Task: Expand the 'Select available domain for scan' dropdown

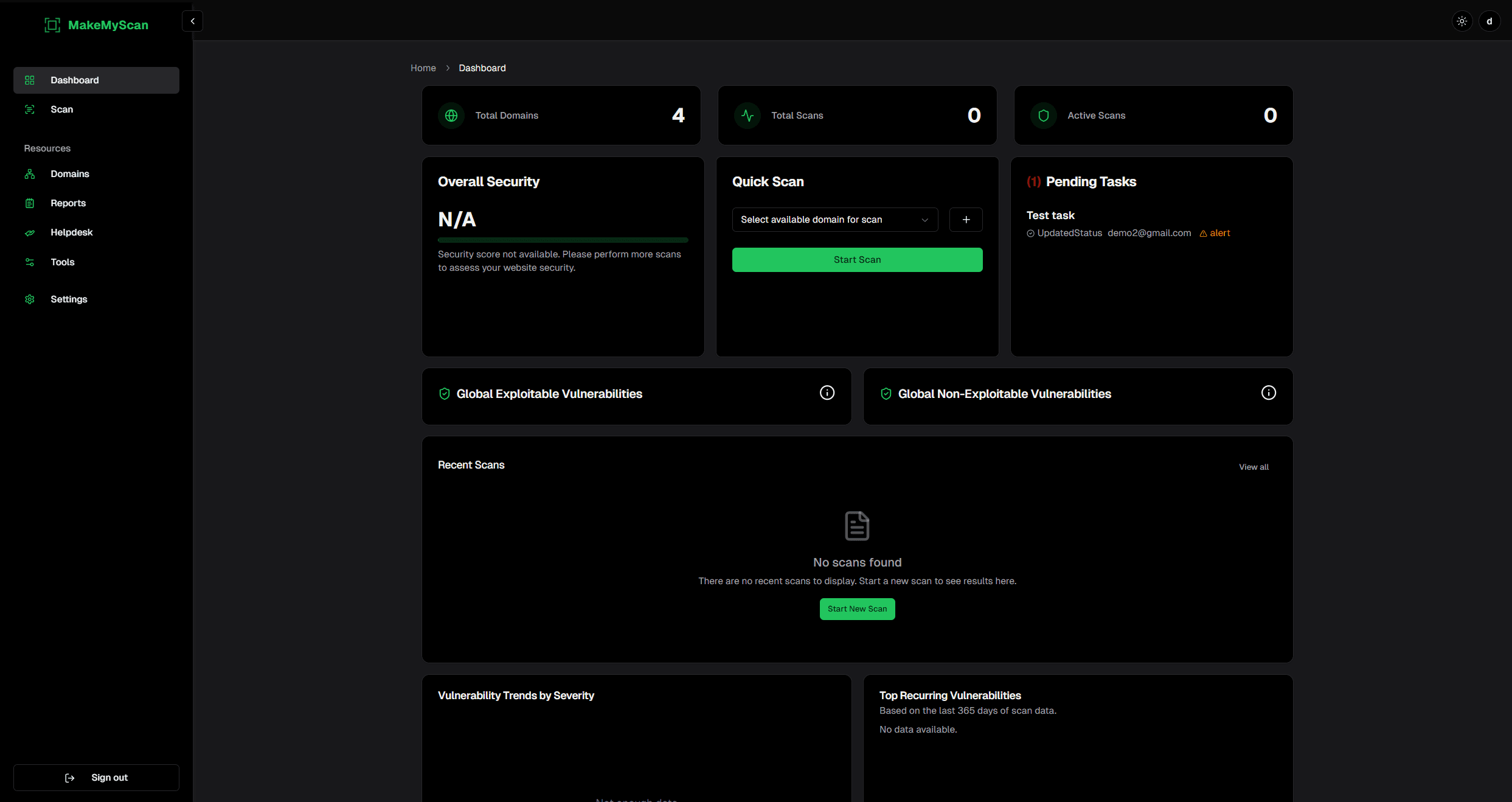Action: pyautogui.click(x=835, y=220)
